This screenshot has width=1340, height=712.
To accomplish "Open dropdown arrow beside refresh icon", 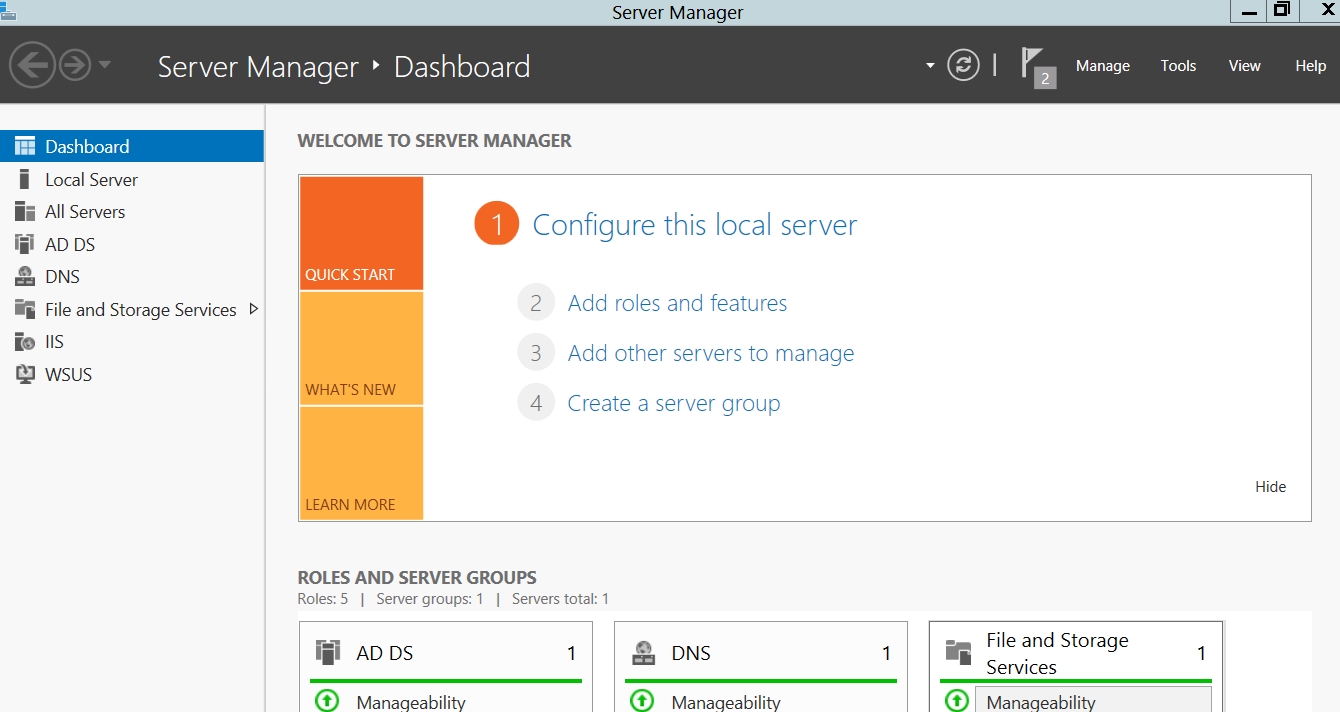I will point(930,66).
